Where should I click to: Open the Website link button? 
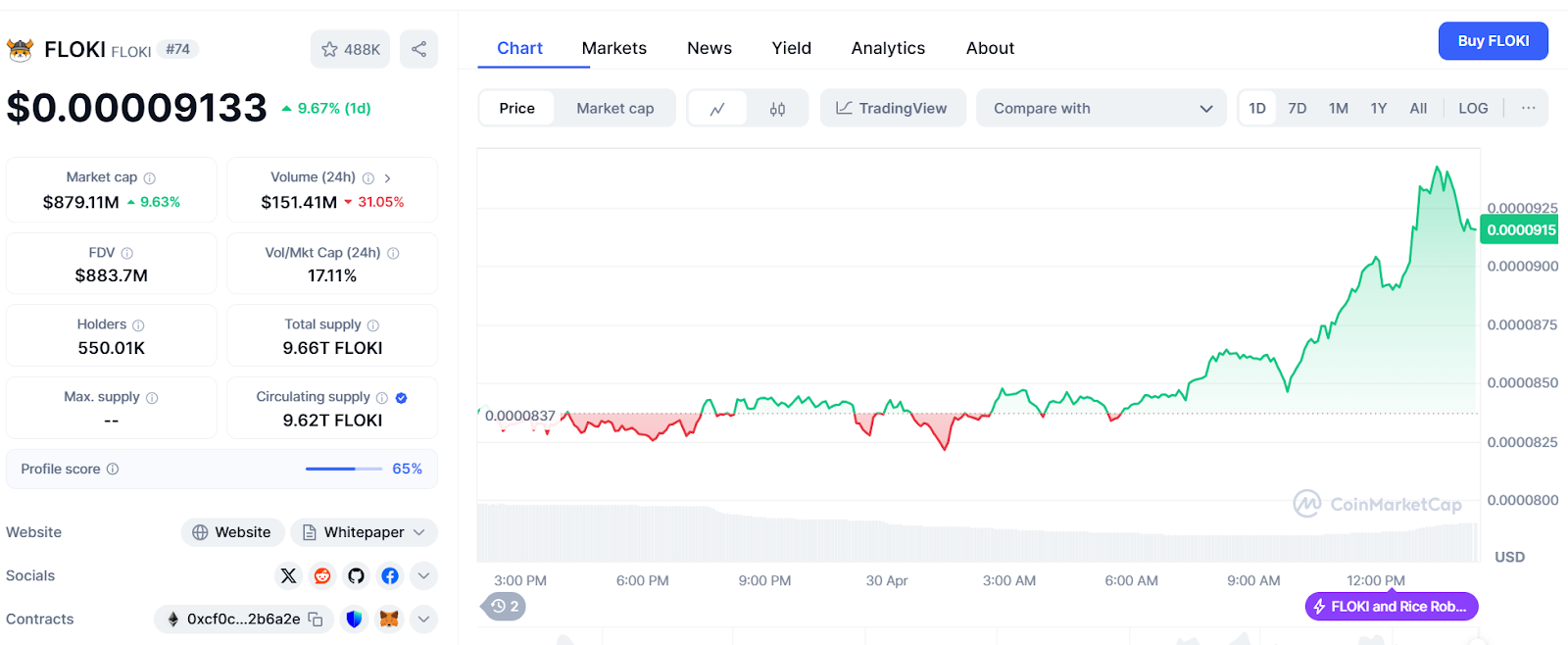pyautogui.click(x=232, y=532)
